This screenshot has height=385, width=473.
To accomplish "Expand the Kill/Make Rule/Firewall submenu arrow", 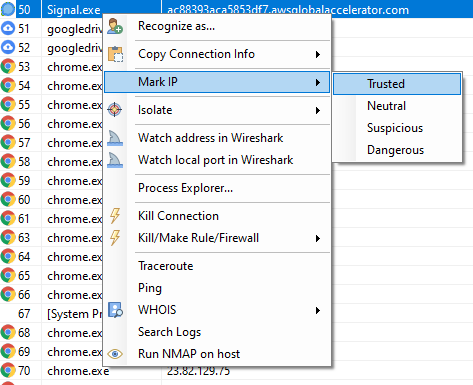I will coord(318,238).
